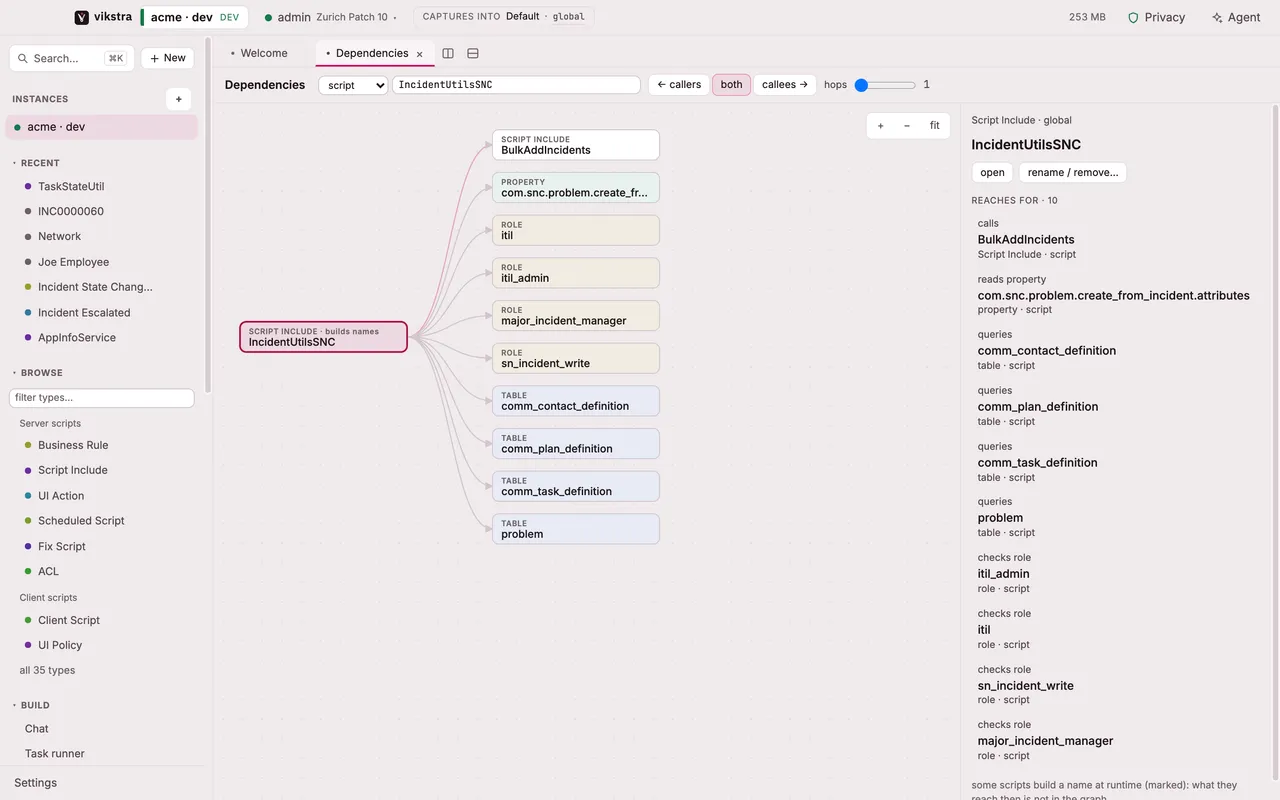The width and height of the screenshot is (1280, 800).
Task: Click the vikstra logo icon
Action: point(82,17)
